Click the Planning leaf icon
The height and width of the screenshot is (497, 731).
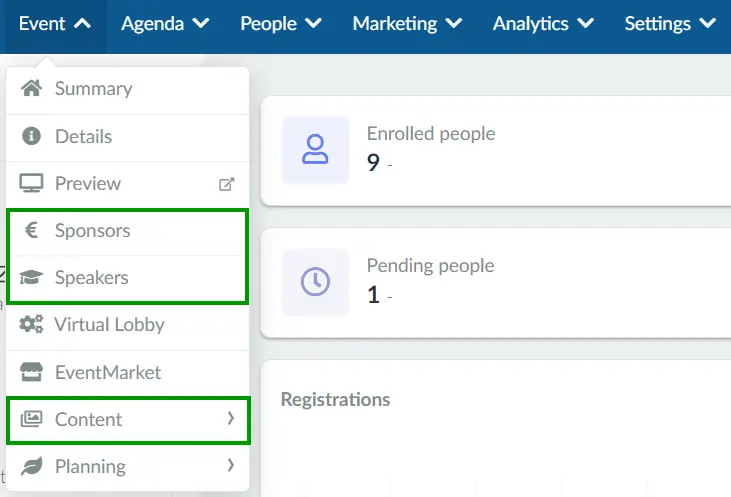click(31, 466)
